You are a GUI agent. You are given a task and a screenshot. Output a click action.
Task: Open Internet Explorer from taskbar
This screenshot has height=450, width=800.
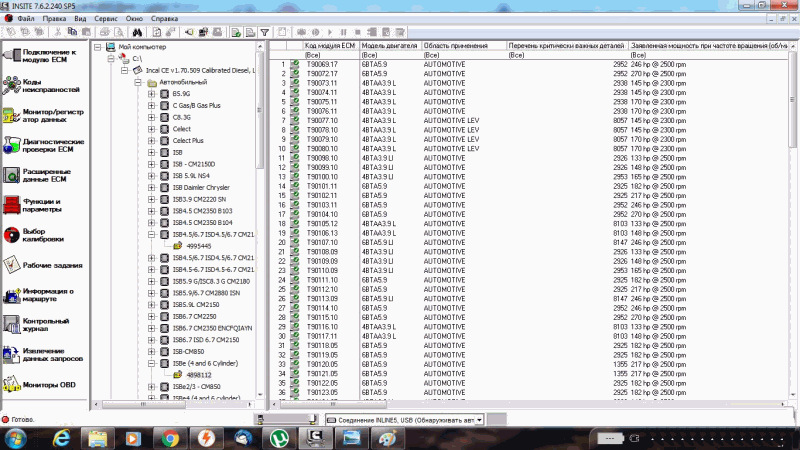click(x=62, y=438)
